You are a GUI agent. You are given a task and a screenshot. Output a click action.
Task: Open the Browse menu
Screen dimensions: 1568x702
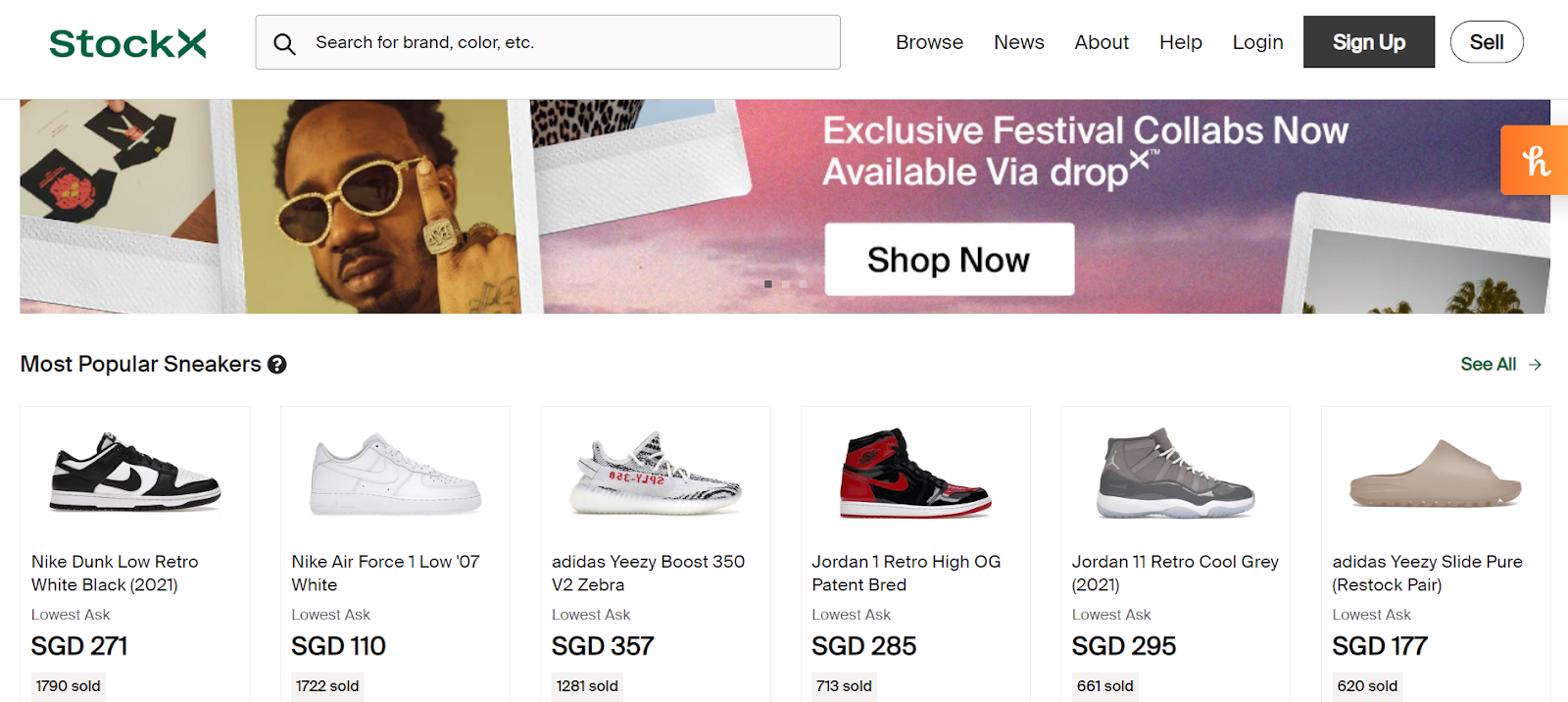point(929,42)
